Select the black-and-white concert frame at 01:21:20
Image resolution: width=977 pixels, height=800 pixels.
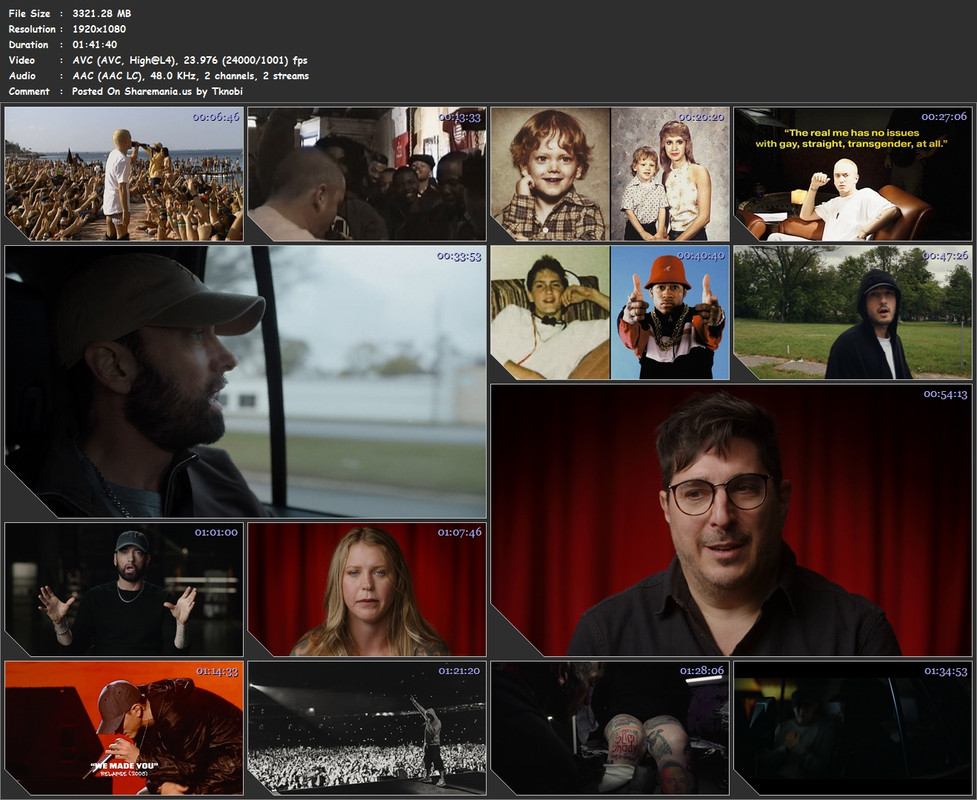coord(367,728)
